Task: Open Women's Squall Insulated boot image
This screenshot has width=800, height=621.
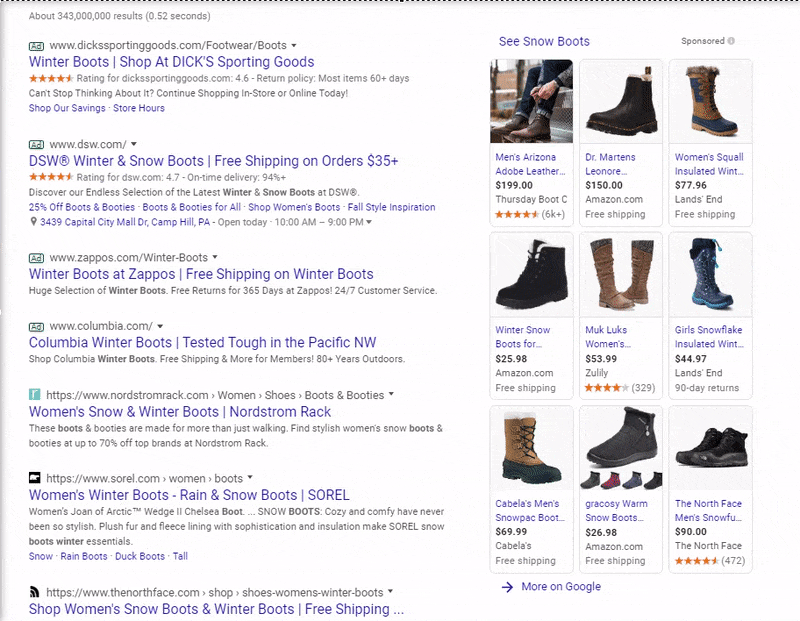Action: (x=711, y=101)
